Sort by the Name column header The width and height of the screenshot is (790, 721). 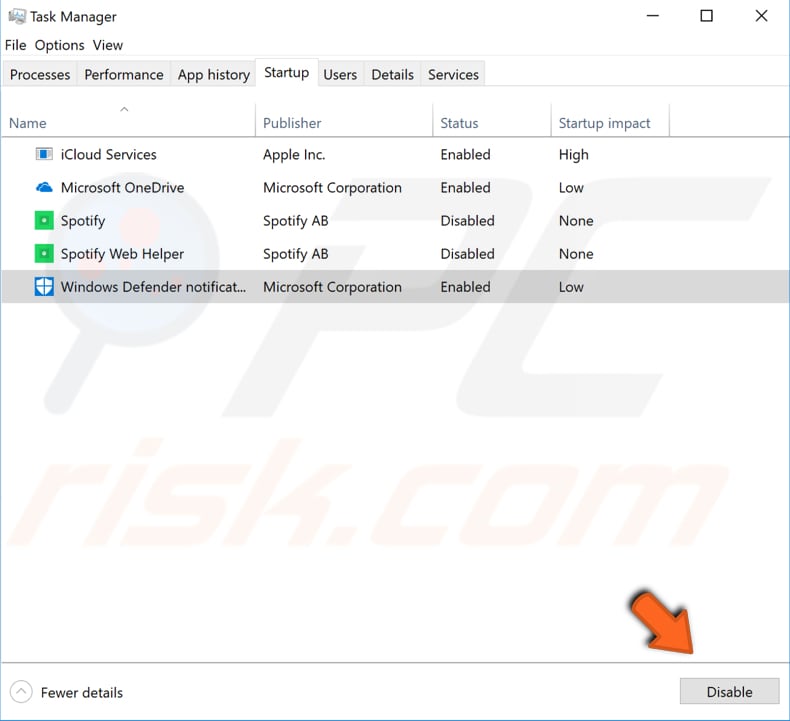(x=128, y=121)
